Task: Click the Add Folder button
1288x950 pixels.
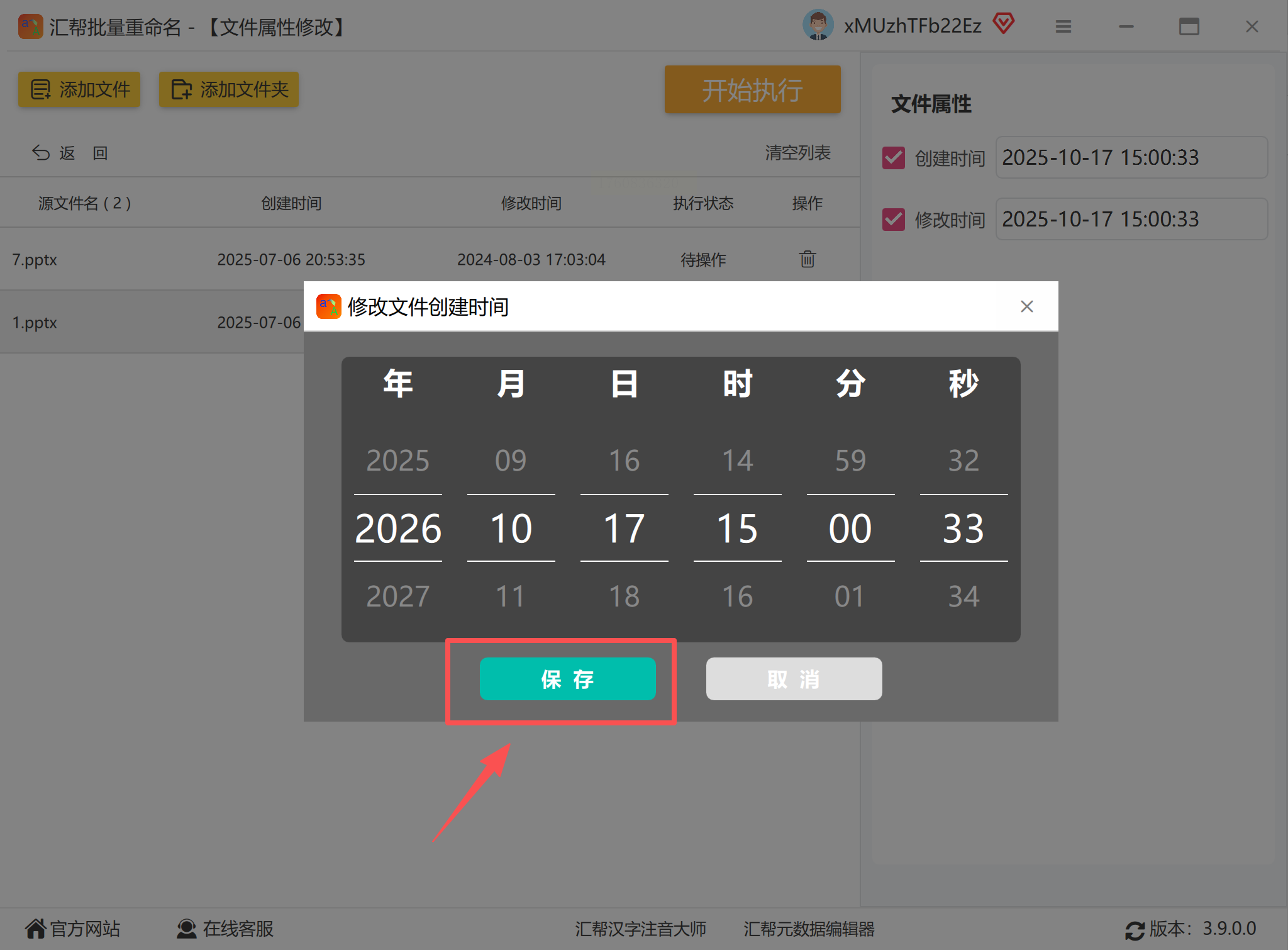Action: (x=229, y=89)
